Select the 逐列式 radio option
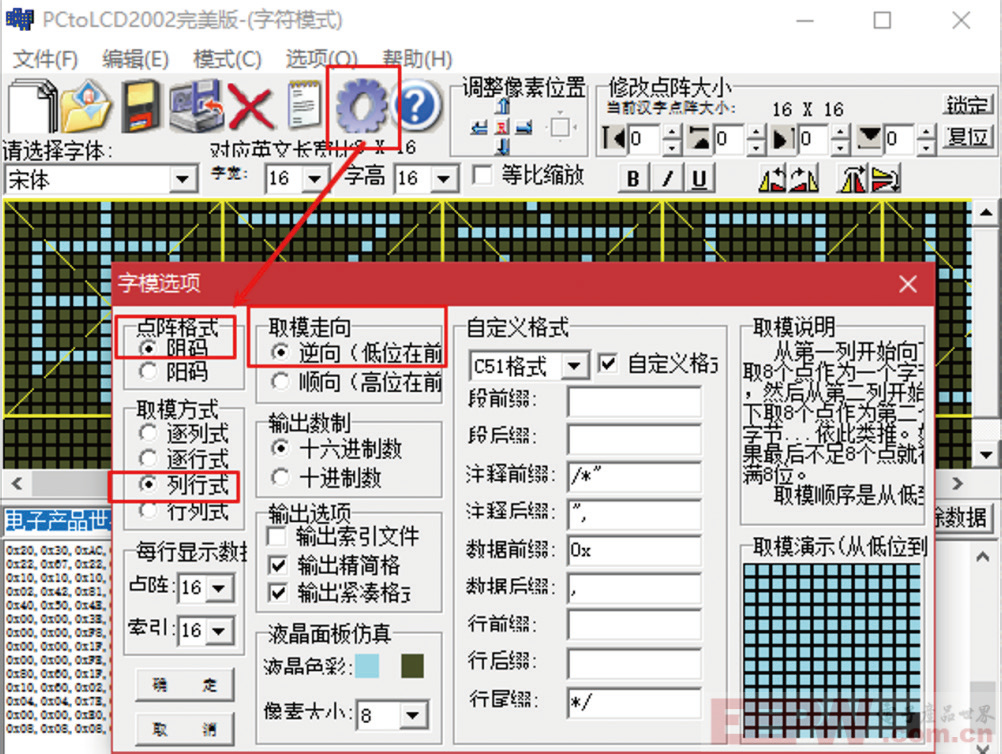Image resolution: width=1002 pixels, height=754 pixels. pos(148,433)
